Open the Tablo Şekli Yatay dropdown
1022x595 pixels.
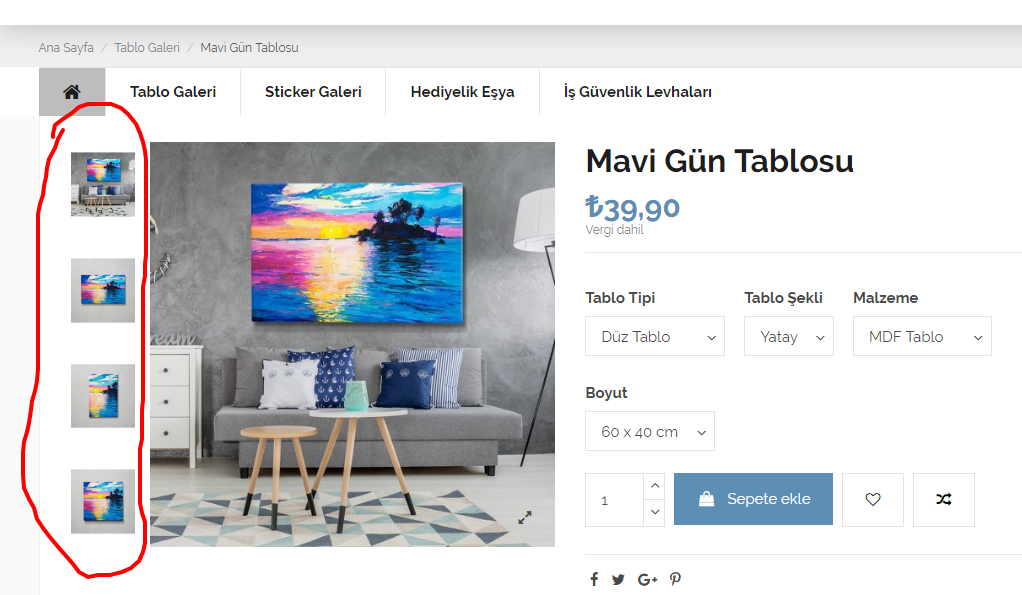pyautogui.click(x=789, y=336)
